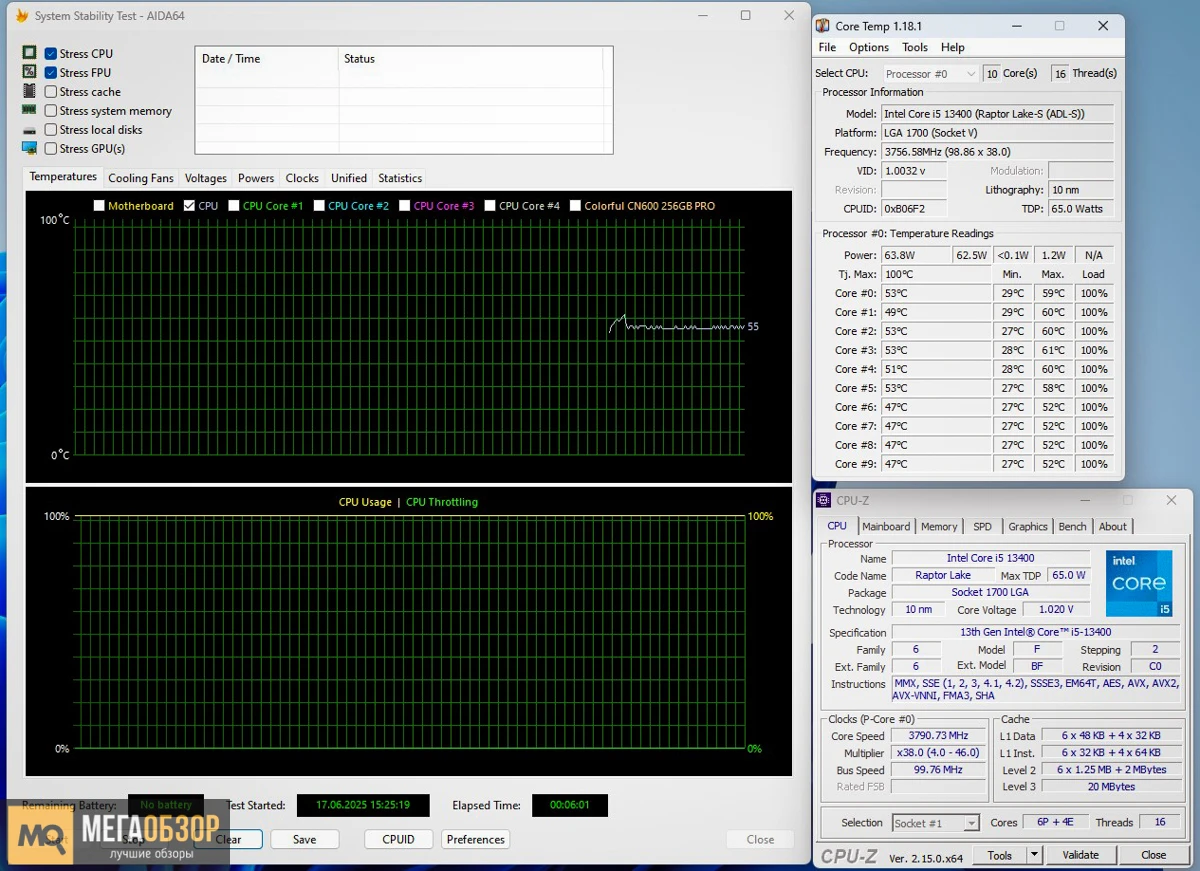The height and width of the screenshot is (871, 1200).
Task: Click the Test Started 17.06.2025 15:25:19 field
Action: [x=363, y=805]
